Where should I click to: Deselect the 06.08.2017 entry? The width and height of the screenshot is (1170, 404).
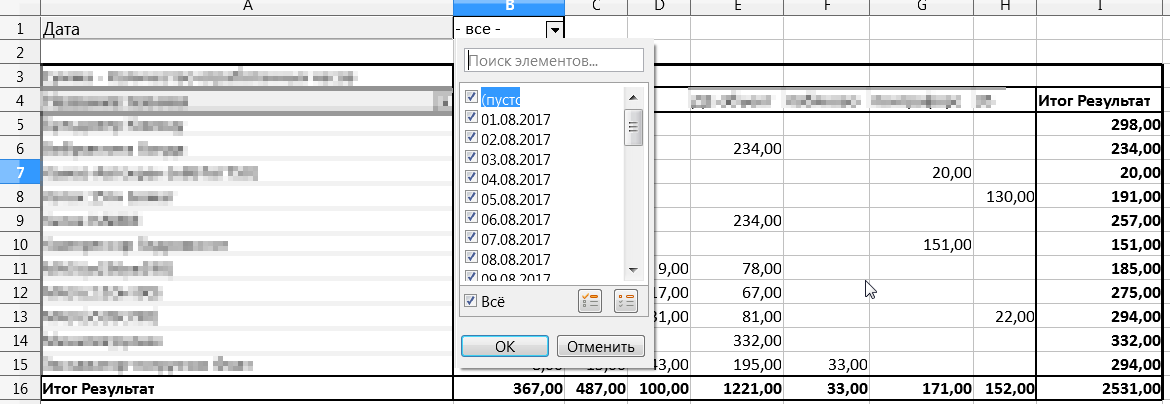click(471, 217)
